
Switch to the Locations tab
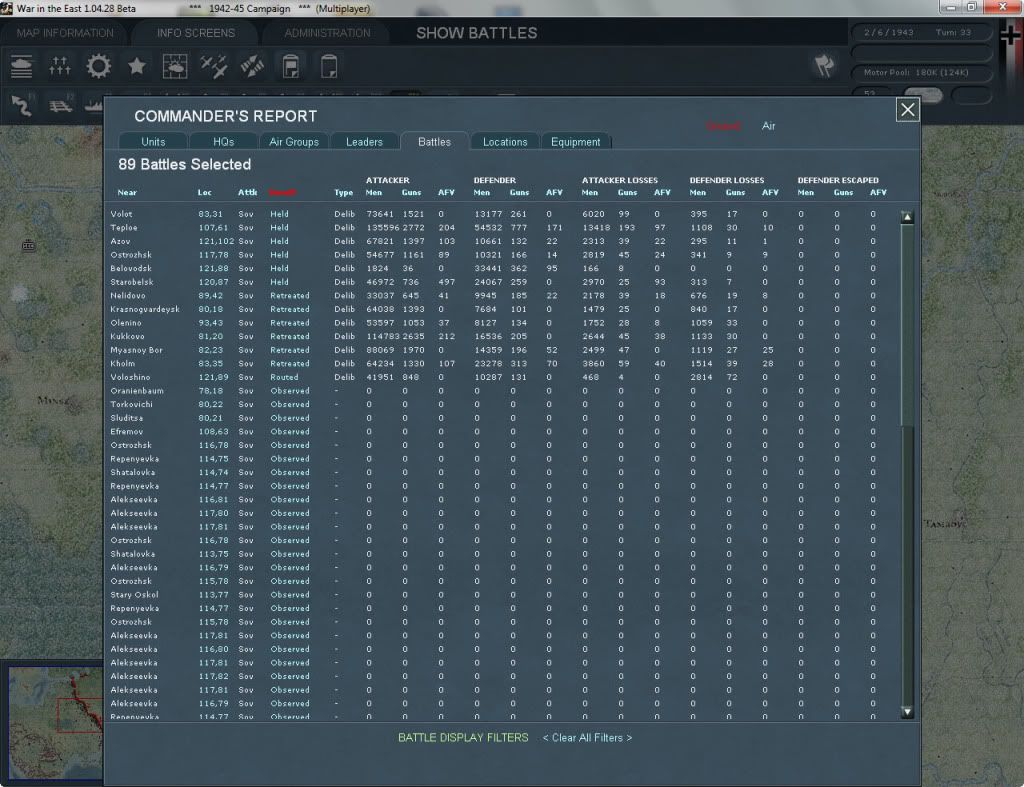[x=505, y=142]
